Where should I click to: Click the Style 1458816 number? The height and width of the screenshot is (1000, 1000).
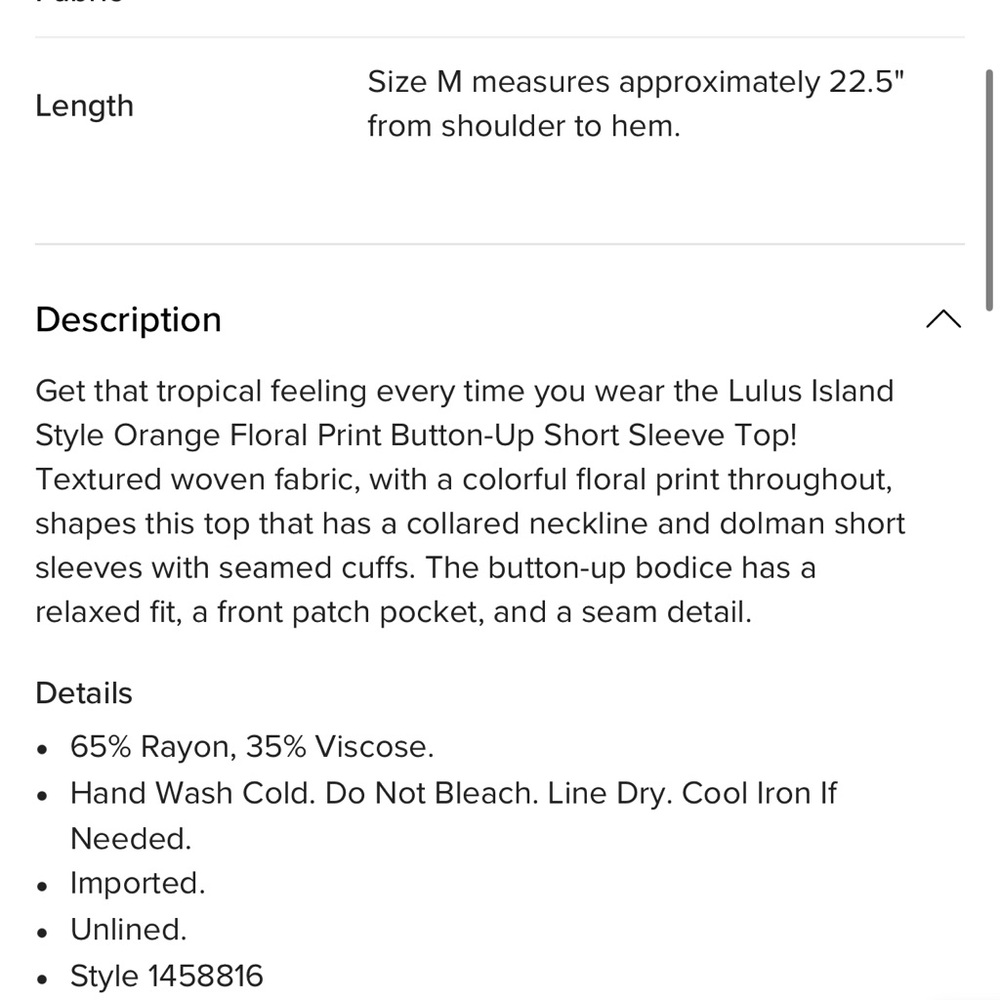[166, 975]
